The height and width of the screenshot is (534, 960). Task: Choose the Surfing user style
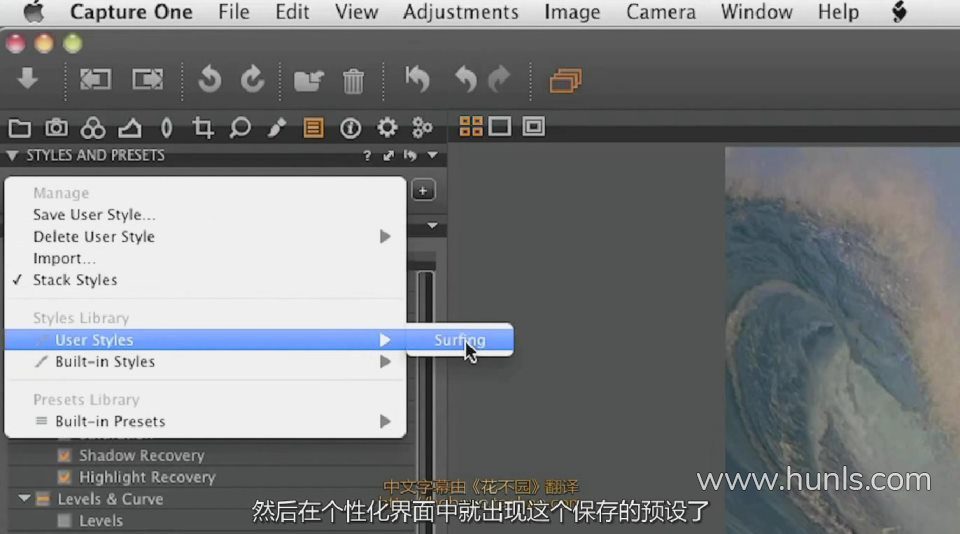pos(459,340)
